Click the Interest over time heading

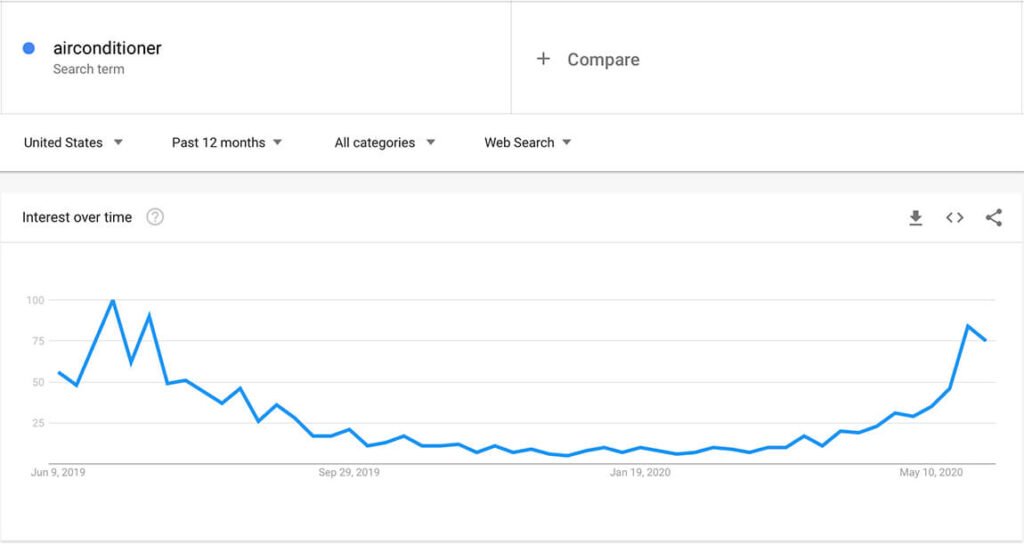[77, 217]
